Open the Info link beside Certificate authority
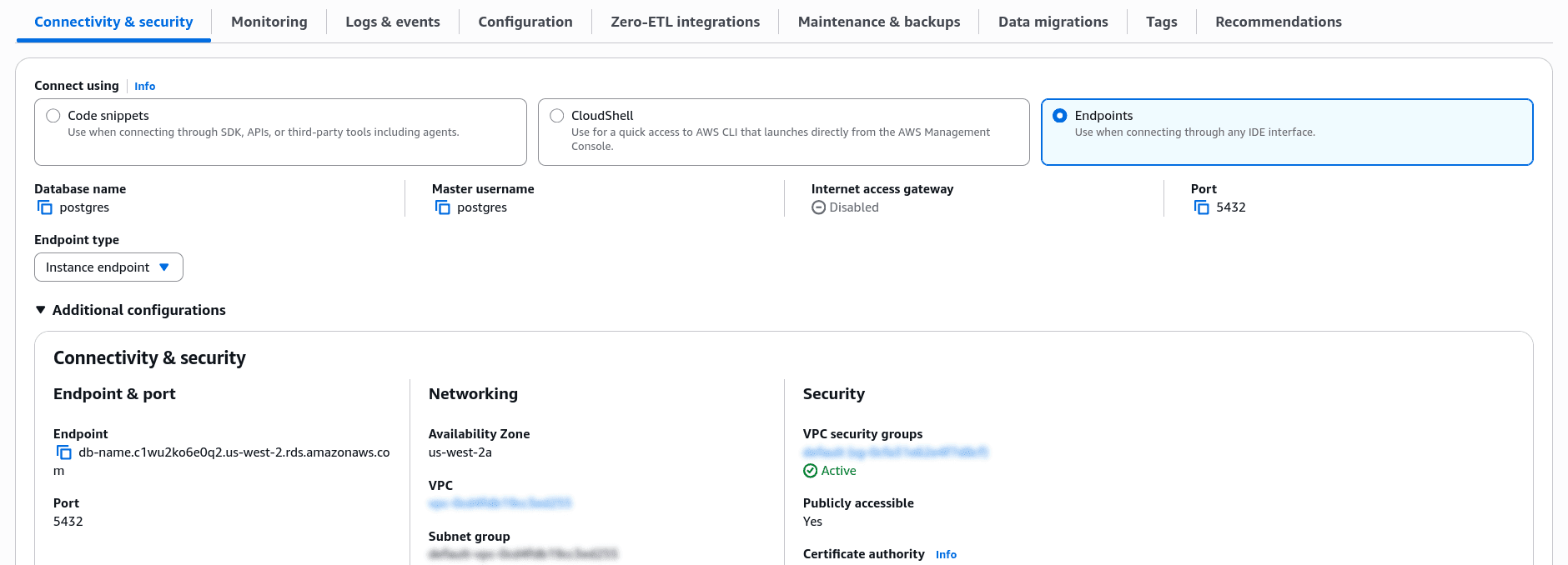 [946, 554]
